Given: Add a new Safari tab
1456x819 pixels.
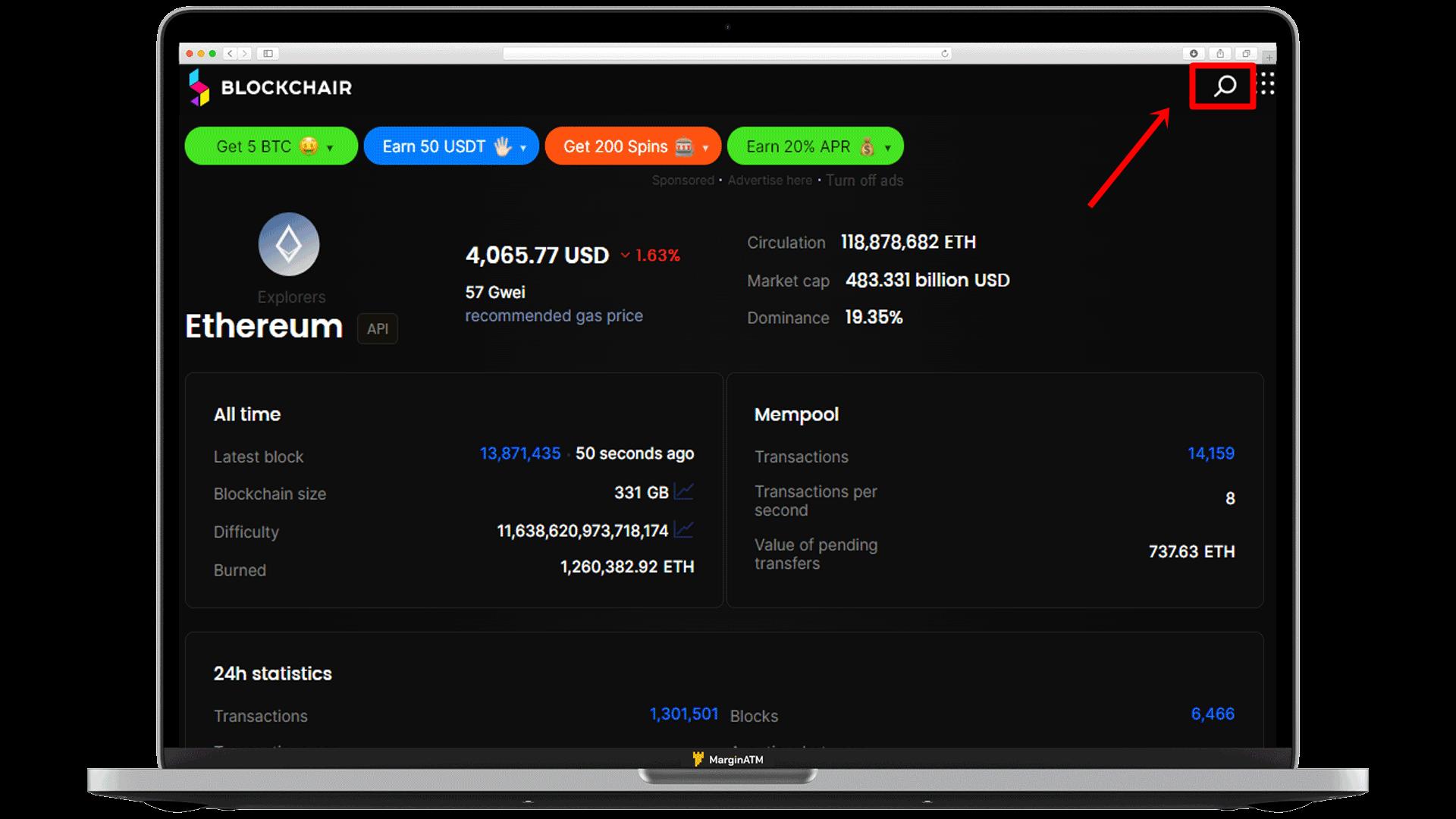Looking at the screenshot, I should (1269, 58).
